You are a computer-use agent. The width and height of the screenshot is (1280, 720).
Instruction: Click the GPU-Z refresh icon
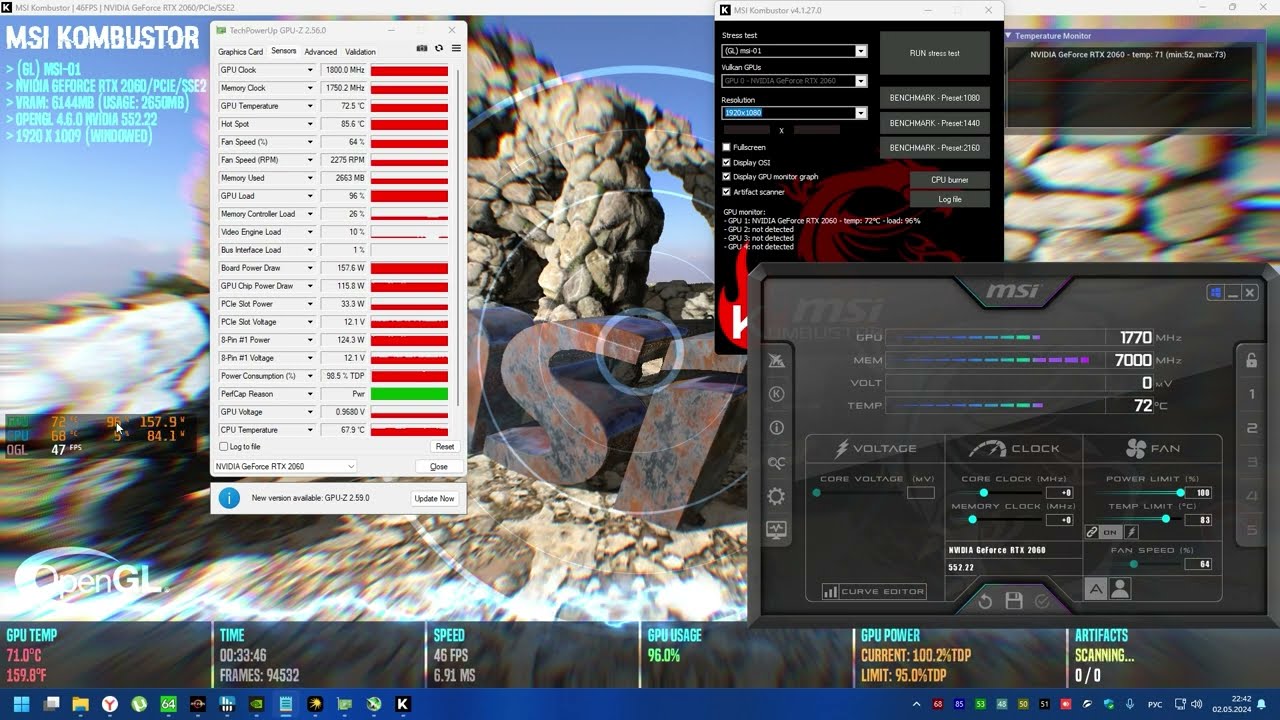pos(439,48)
